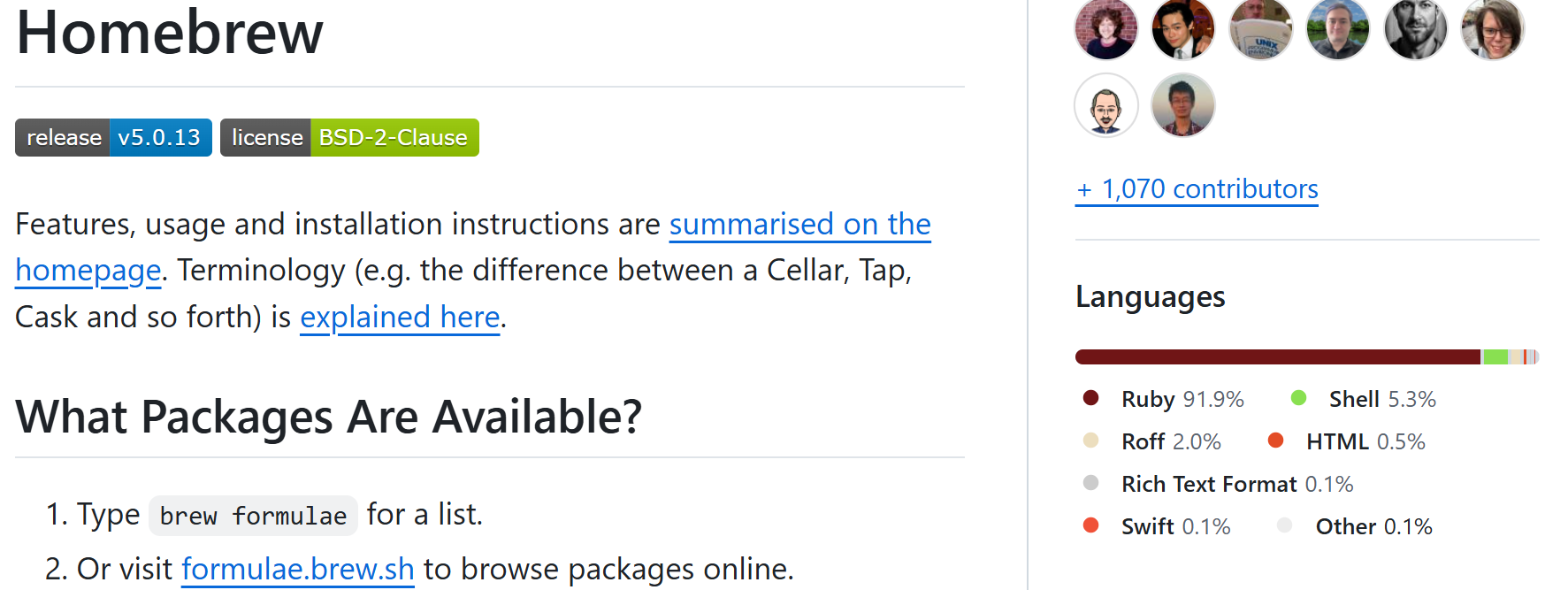Click the man-in-suit contributor avatar
The width and height of the screenshot is (1568, 590).
(1182, 28)
